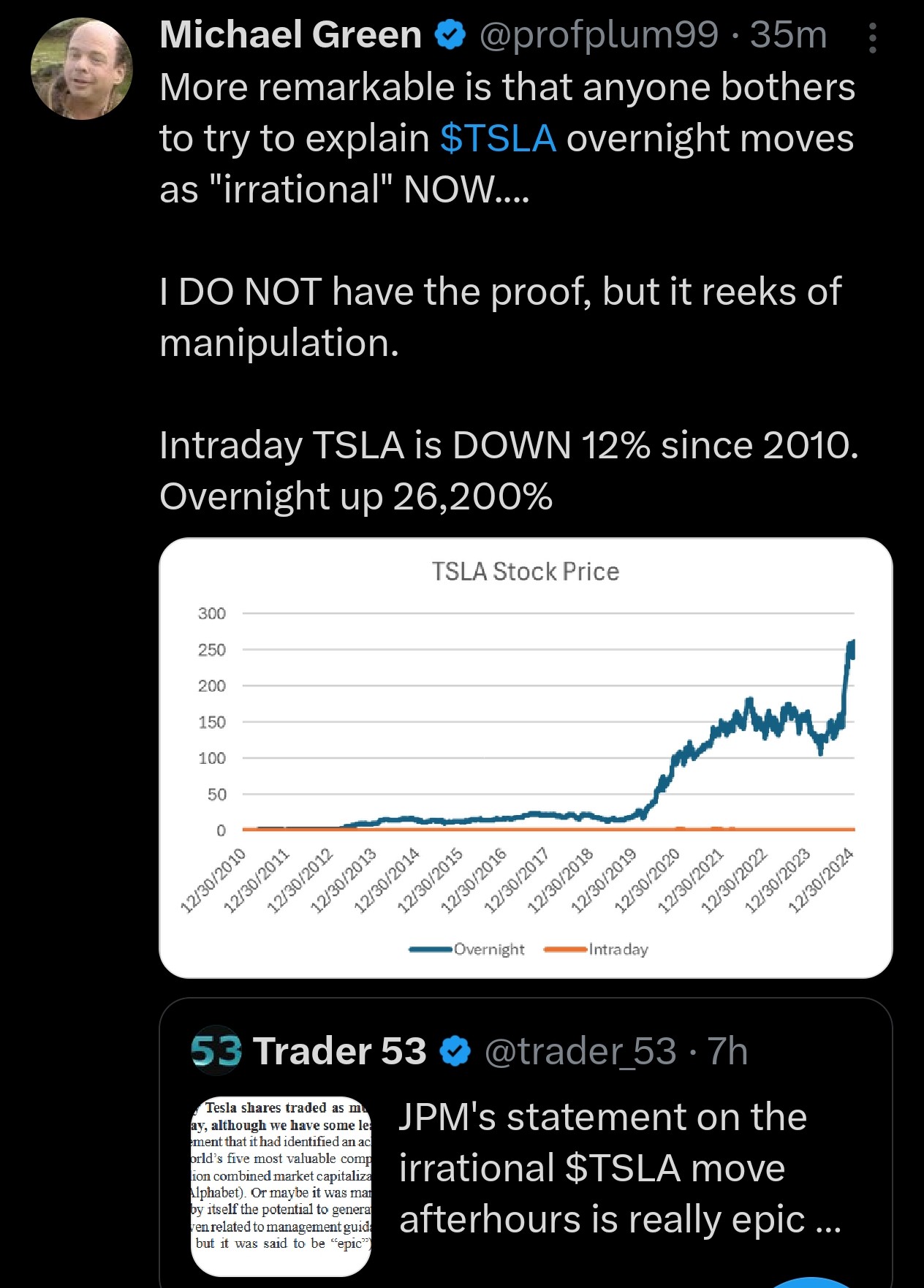Image resolution: width=924 pixels, height=1288 pixels.
Task: Open quoted tweet about JPM's statement
Action: [620, 1168]
